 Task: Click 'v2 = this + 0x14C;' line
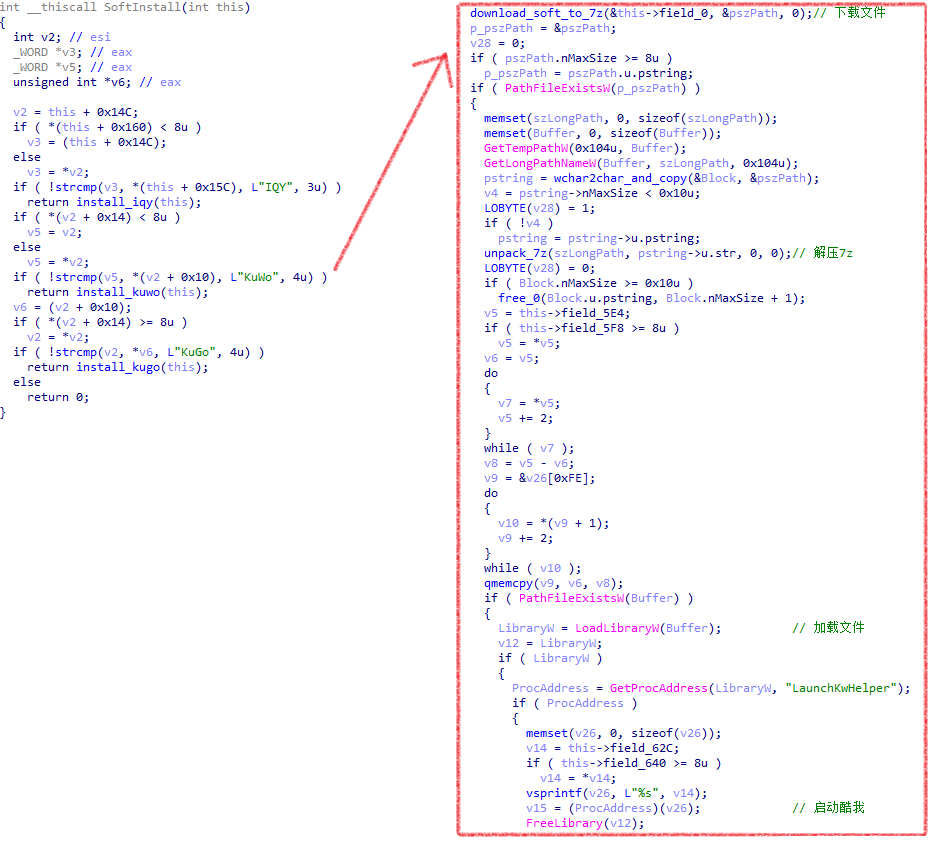(x=75, y=112)
